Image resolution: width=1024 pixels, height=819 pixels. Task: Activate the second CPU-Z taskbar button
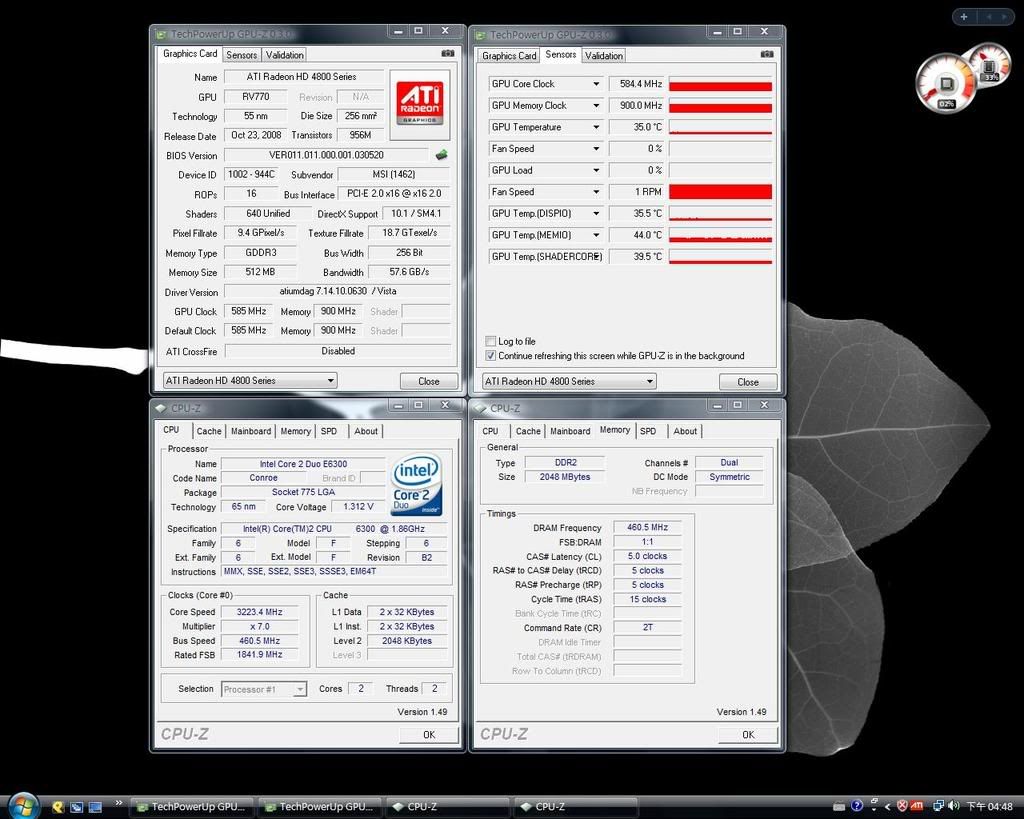(x=576, y=807)
